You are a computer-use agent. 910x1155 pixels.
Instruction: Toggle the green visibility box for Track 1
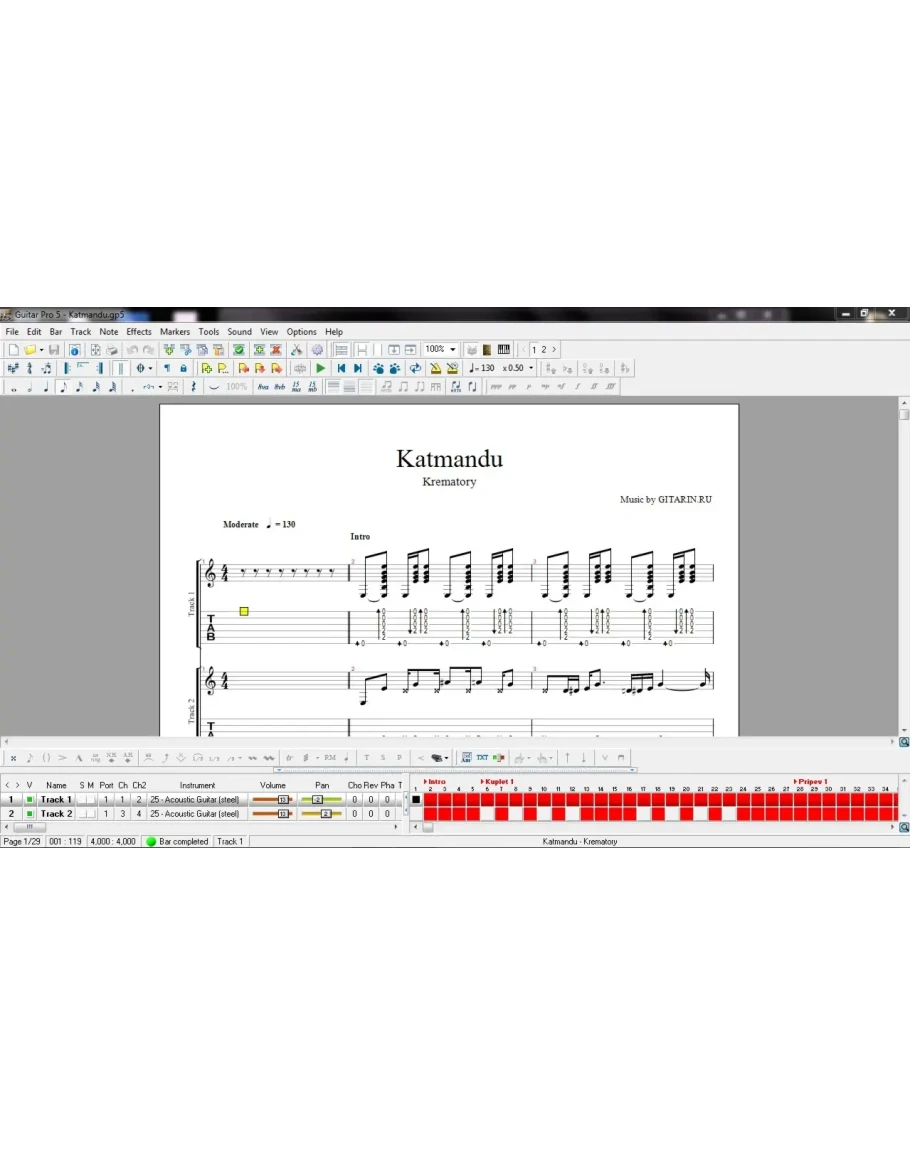(x=30, y=800)
